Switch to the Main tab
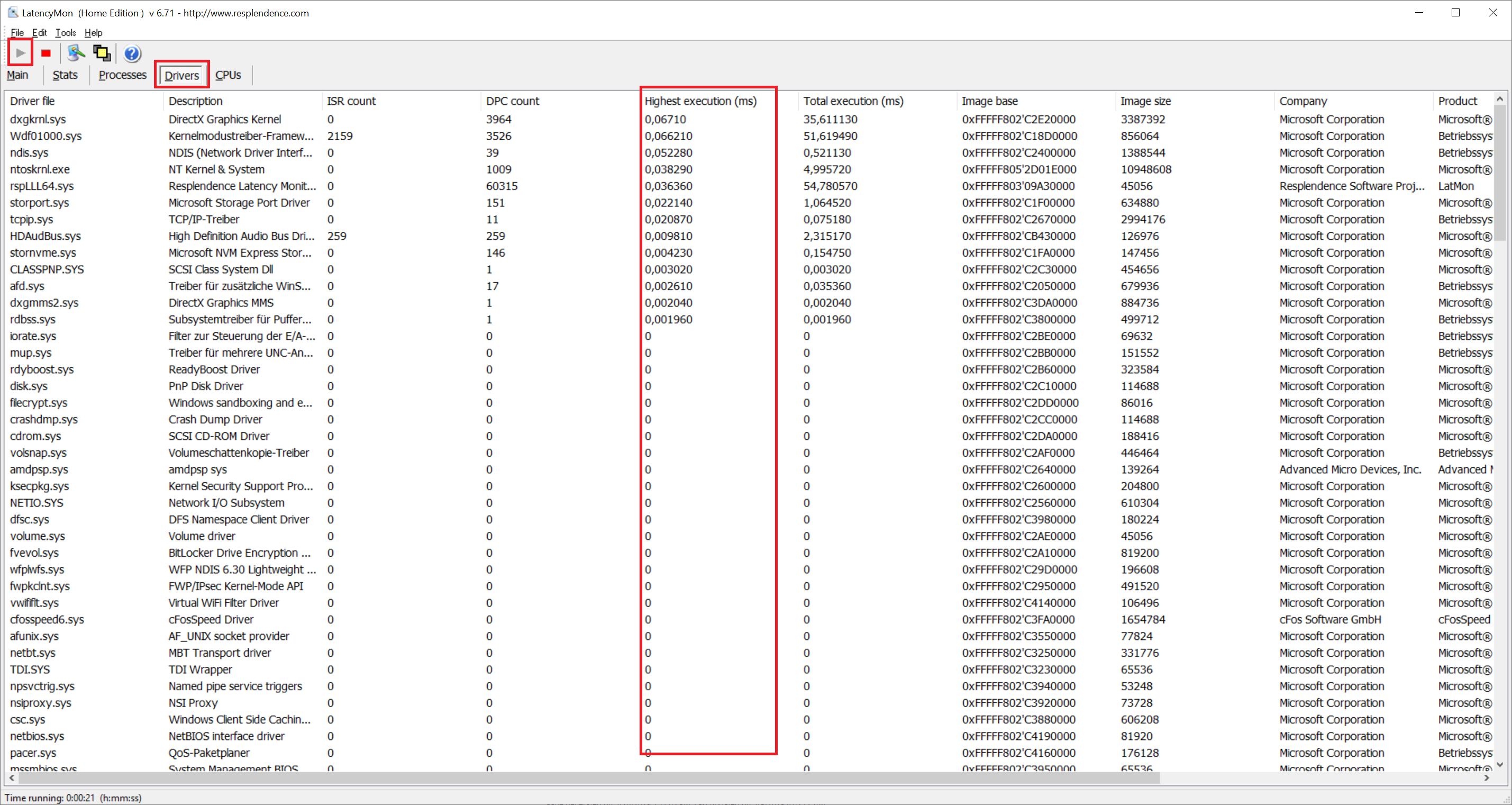The width and height of the screenshot is (1512, 805). coord(17,75)
